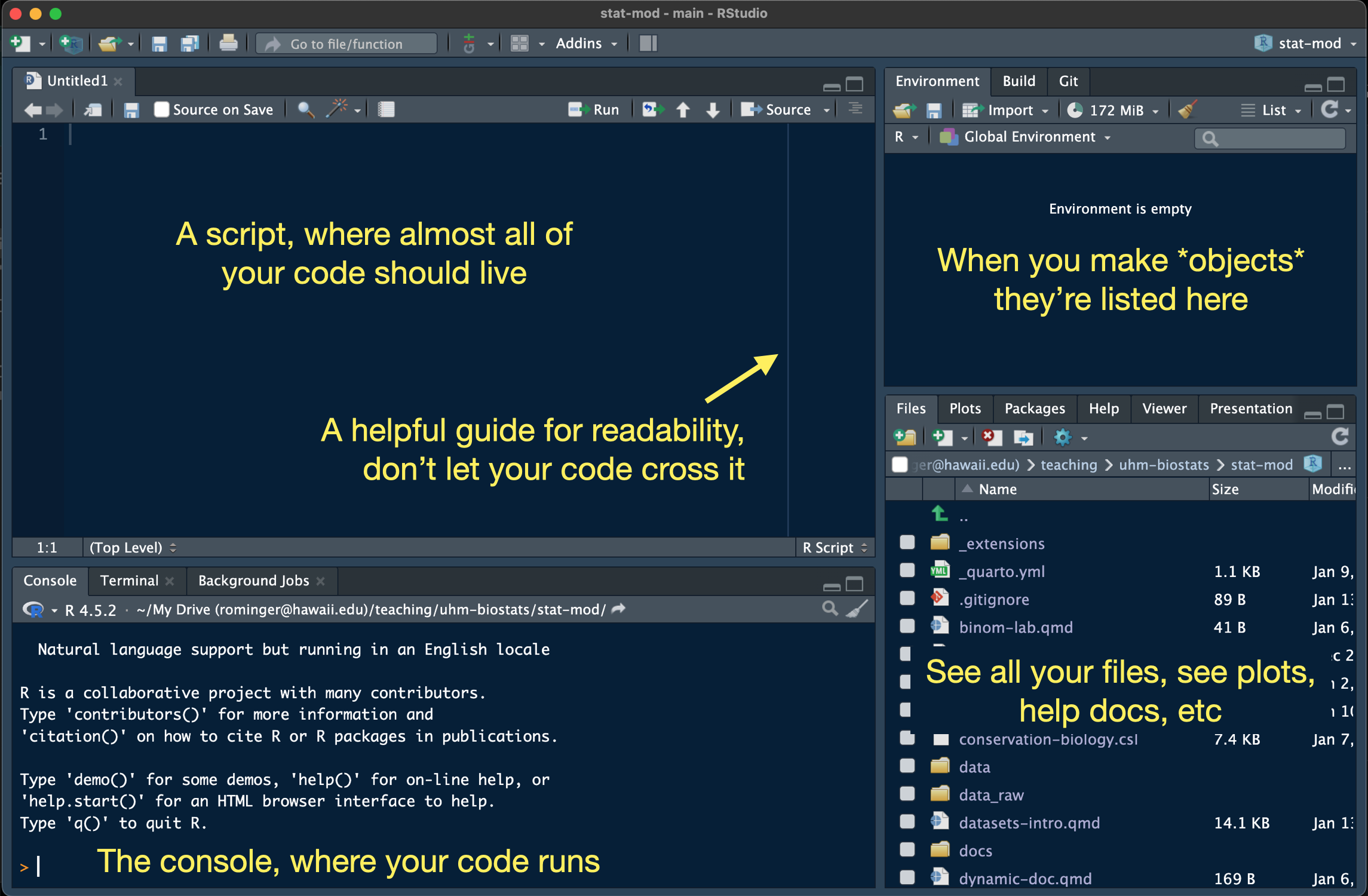Click the find/replace magnifier in editor toolbar
Image resolution: width=1368 pixels, height=896 pixels.
click(305, 109)
